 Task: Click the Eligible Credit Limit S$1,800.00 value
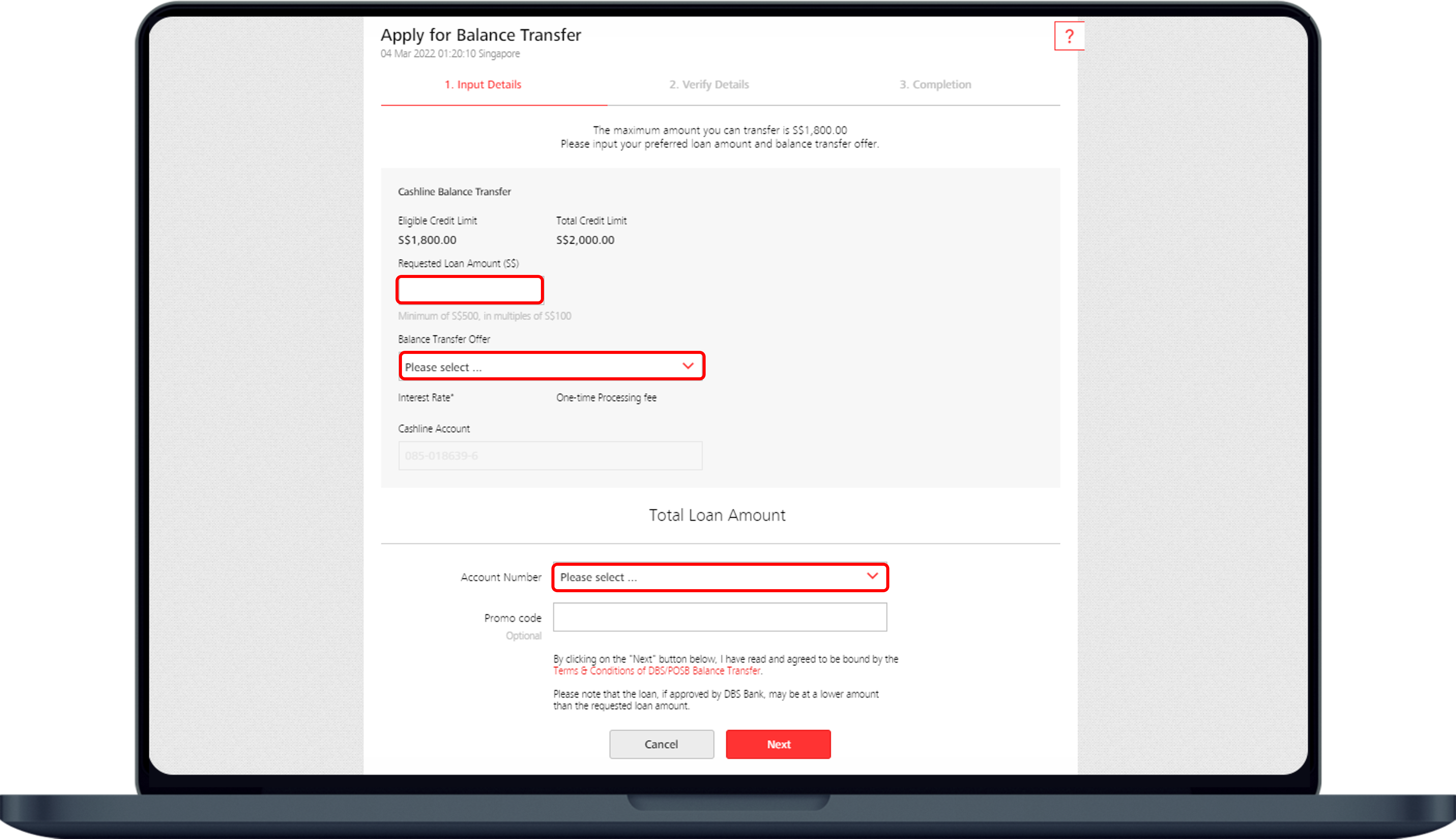[x=427, y=240]
